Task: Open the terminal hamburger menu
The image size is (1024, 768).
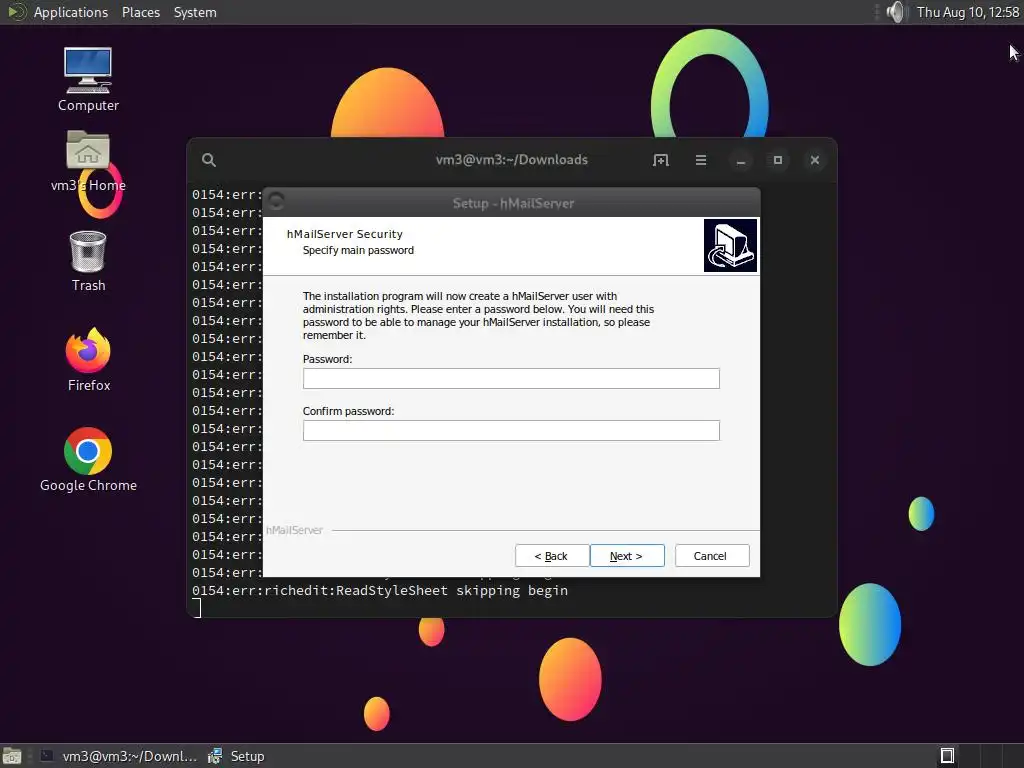Action: pos(701,160)
